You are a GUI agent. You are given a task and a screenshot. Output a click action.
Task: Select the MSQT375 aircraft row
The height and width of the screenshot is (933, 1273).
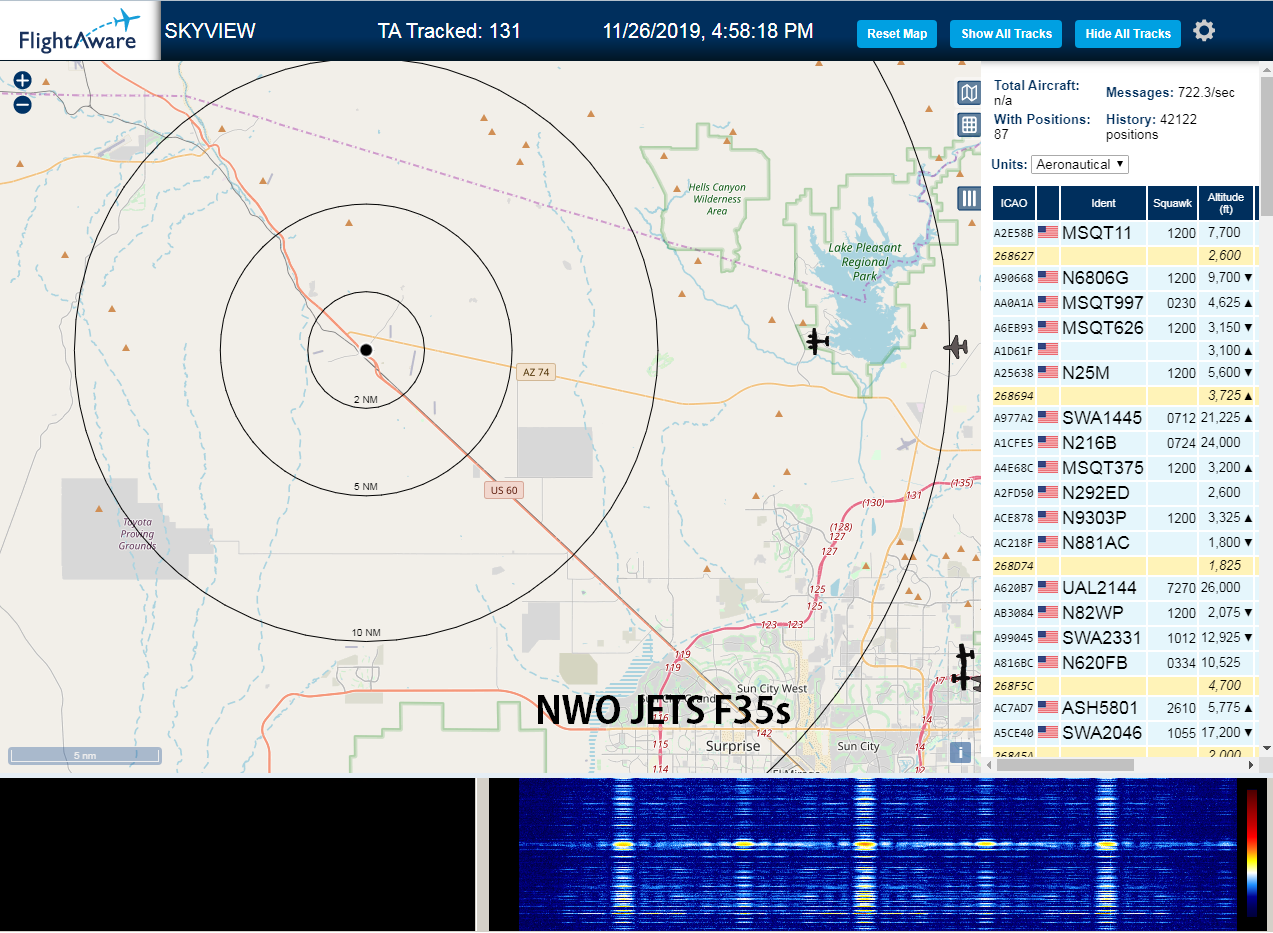(x=1124, y=467)
